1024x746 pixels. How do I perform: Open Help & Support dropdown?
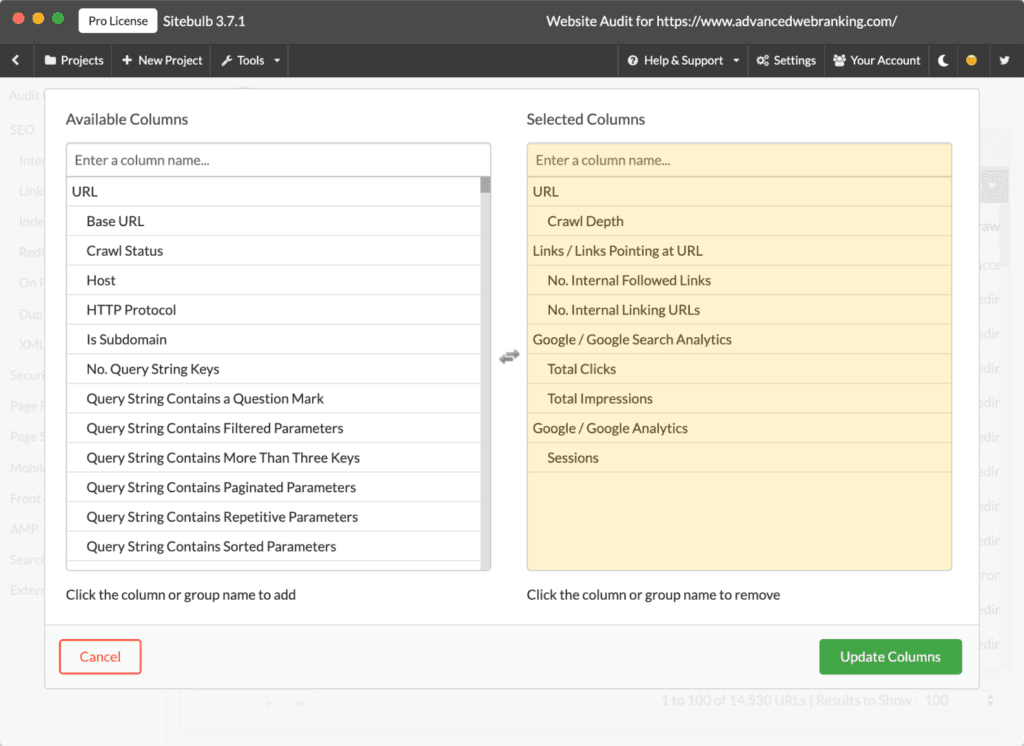pos(683,60)
